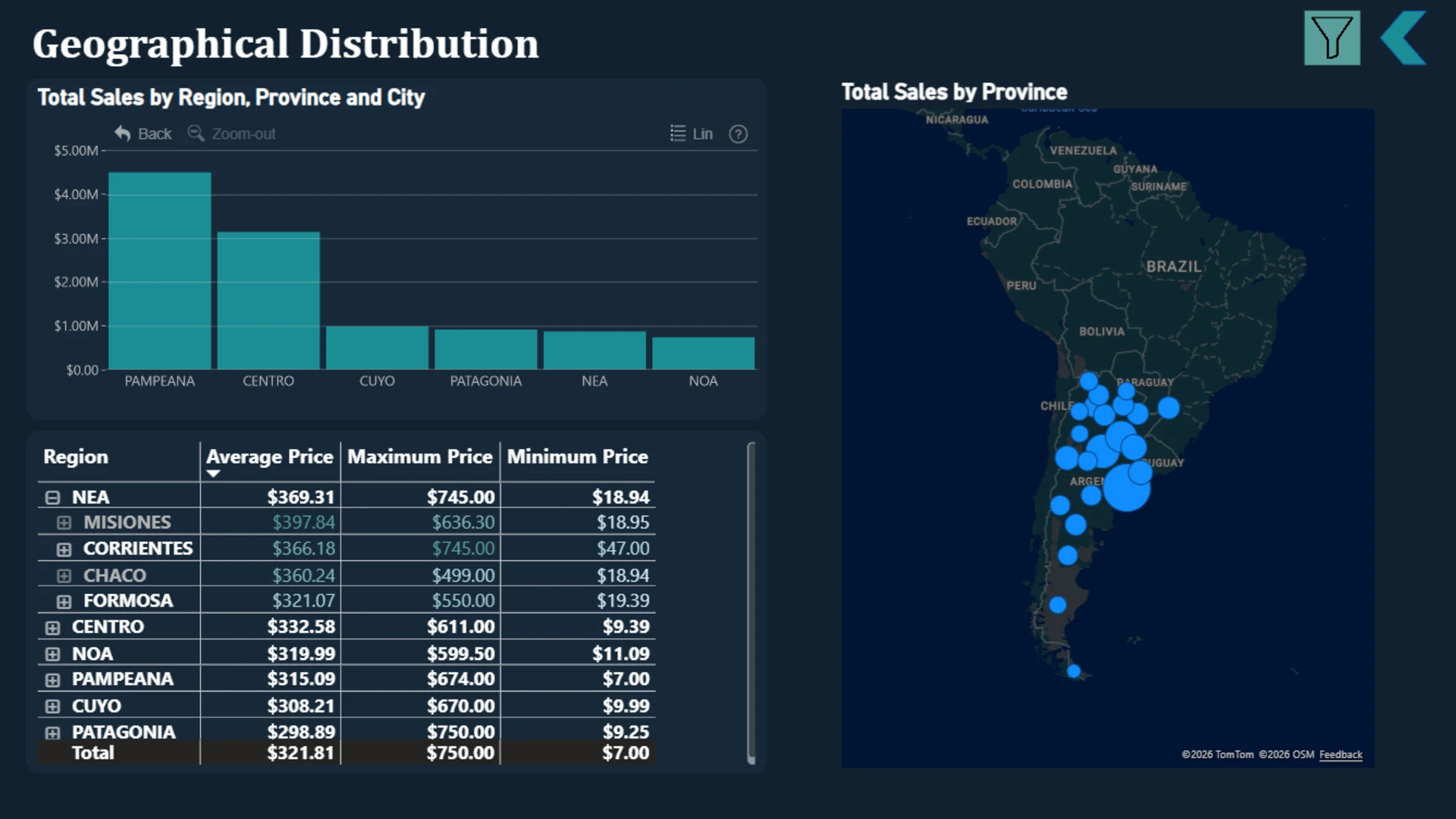Expand the MISIONES province row
This screenshot has width=1456, height=819.
(64, 522)
